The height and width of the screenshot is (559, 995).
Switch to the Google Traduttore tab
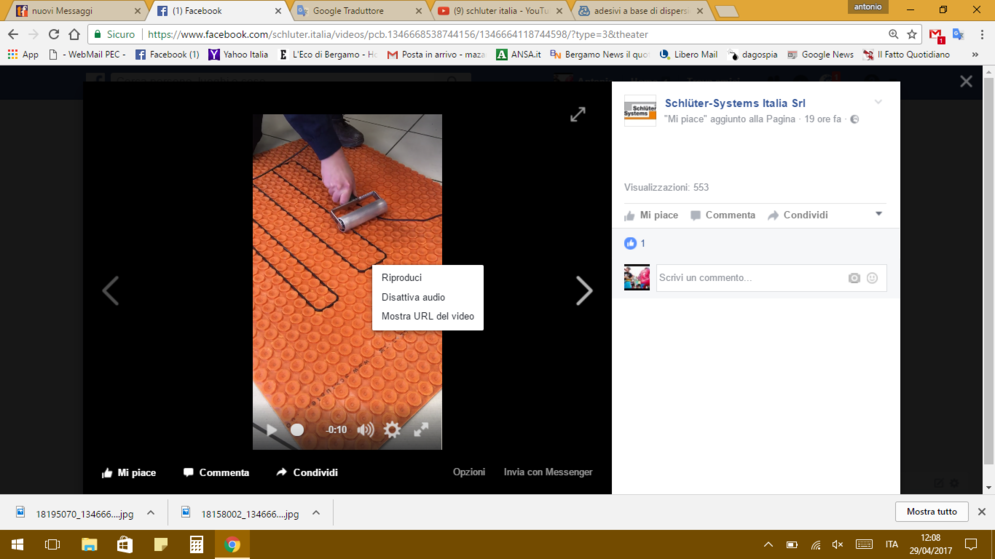click(357, 11)
